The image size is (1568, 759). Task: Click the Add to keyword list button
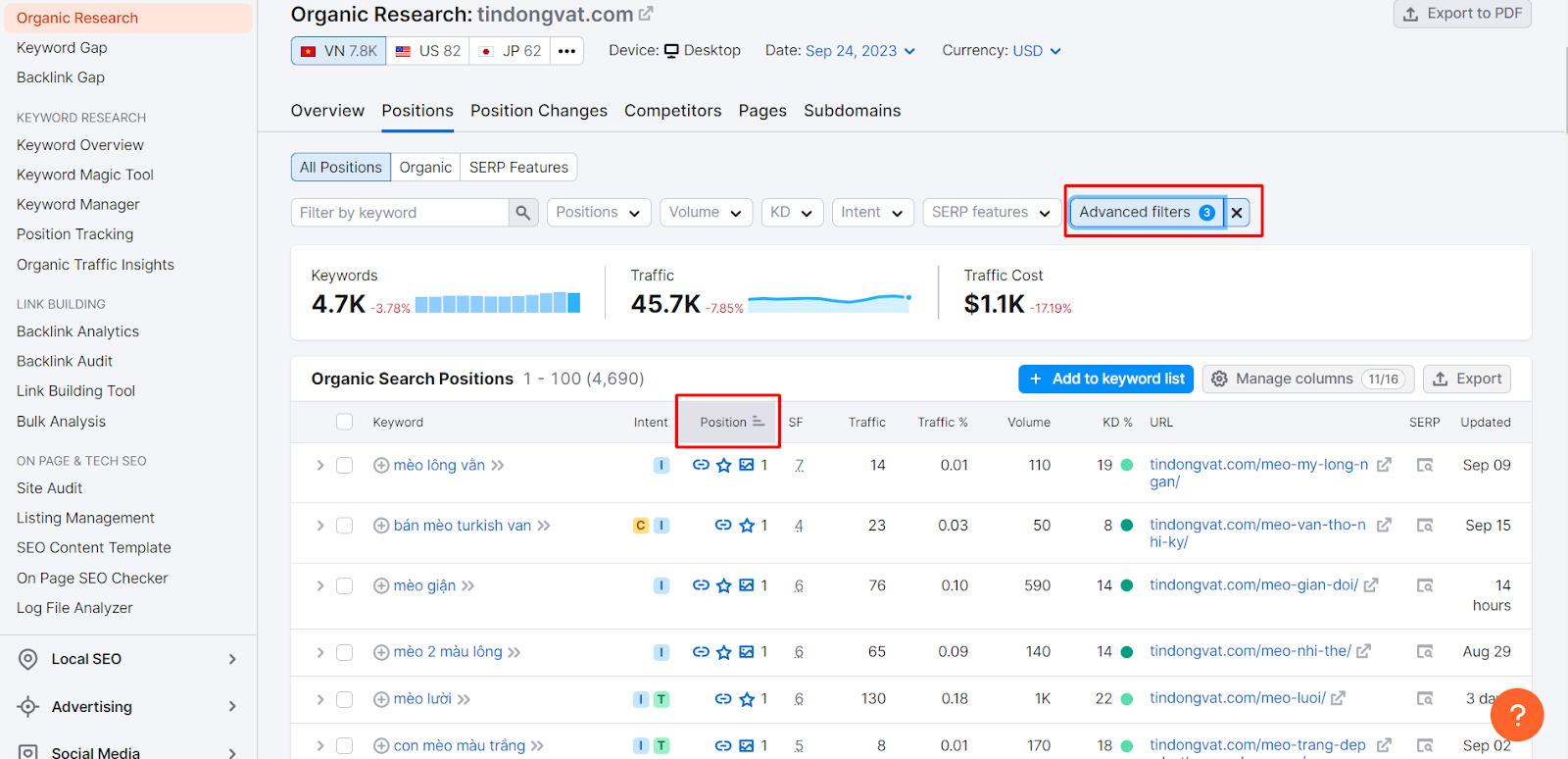click(x=1105, y=379)
